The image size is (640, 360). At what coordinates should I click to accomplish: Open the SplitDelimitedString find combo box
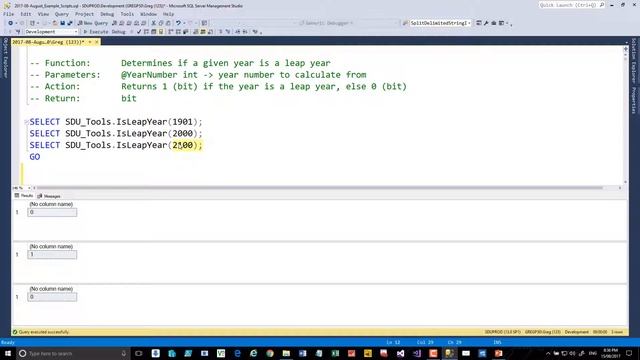click(x=440, y=23)
